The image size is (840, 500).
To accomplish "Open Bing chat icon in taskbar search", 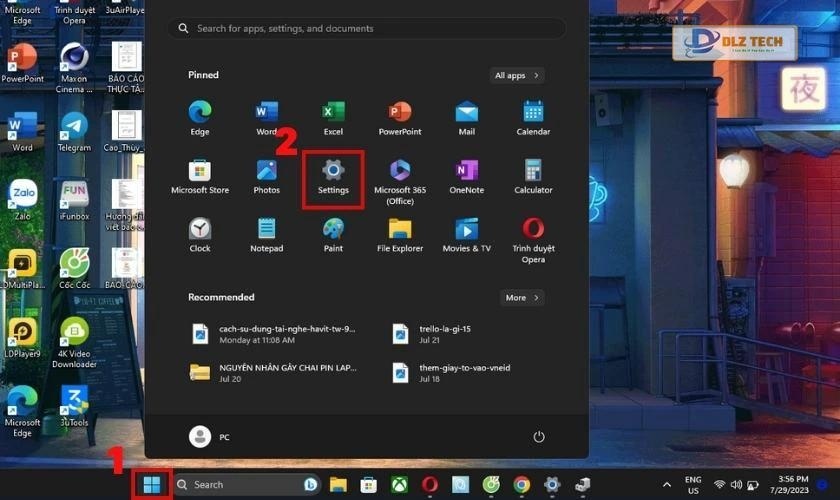I will [310, 485].
